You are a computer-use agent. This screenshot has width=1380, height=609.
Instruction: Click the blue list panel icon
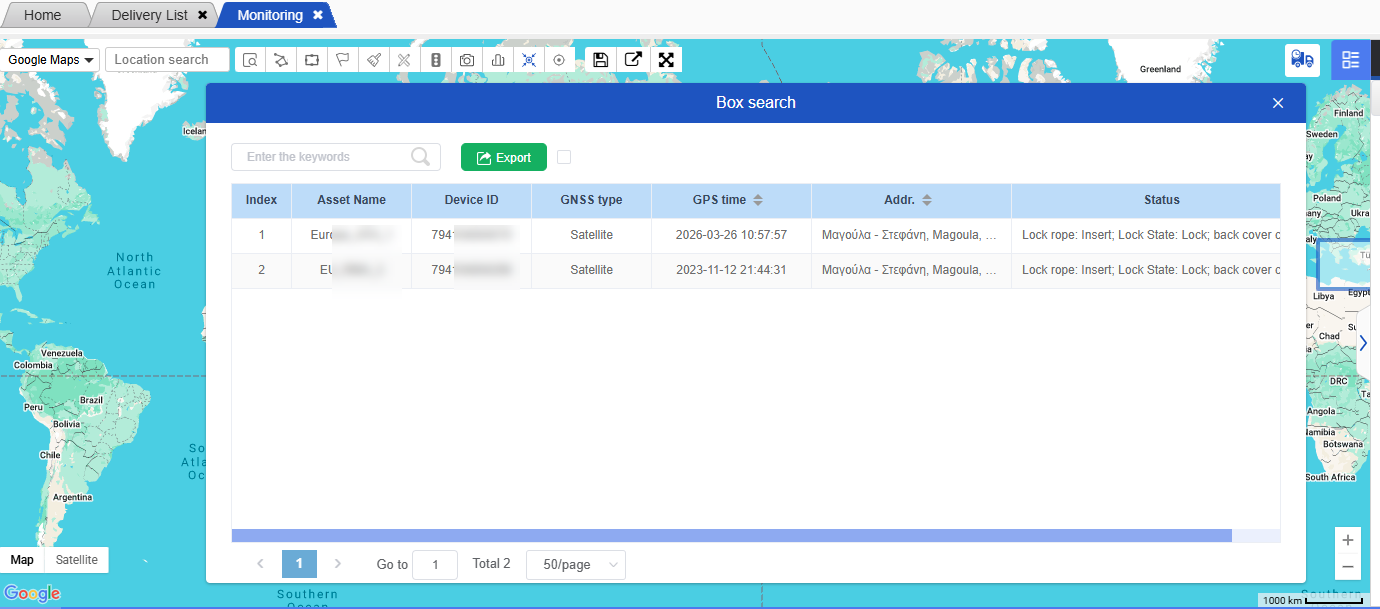click(1351, 60)
